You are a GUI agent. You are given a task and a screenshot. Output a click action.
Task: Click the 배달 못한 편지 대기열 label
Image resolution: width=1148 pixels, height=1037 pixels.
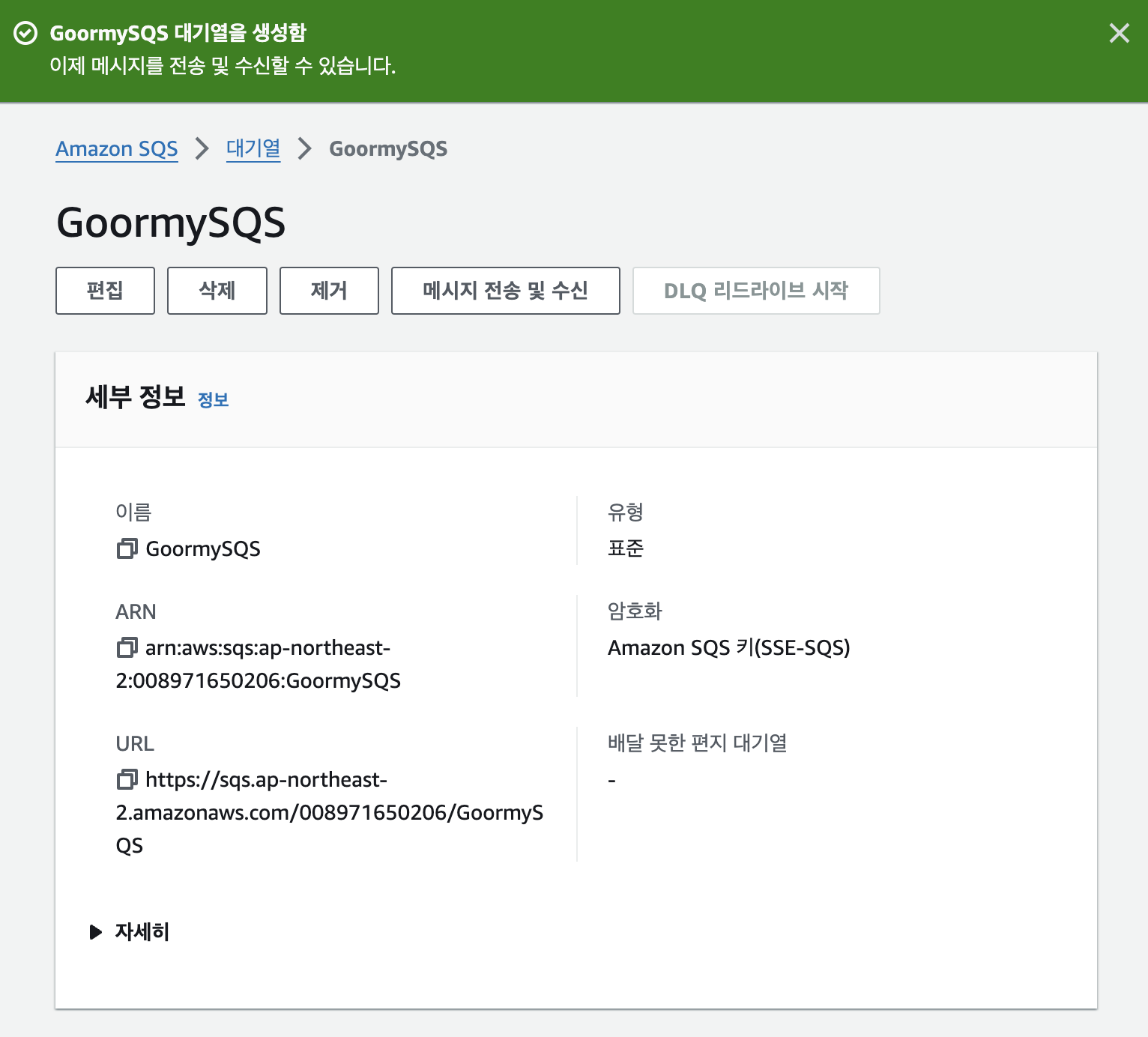[698, 743]
